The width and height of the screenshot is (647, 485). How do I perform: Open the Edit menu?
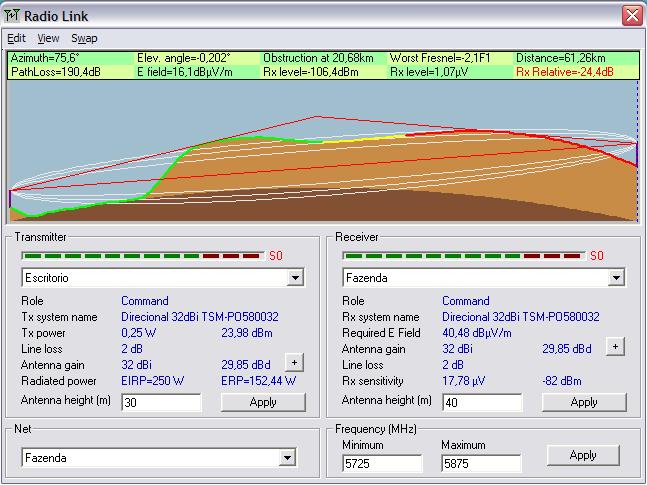[16, 38]
